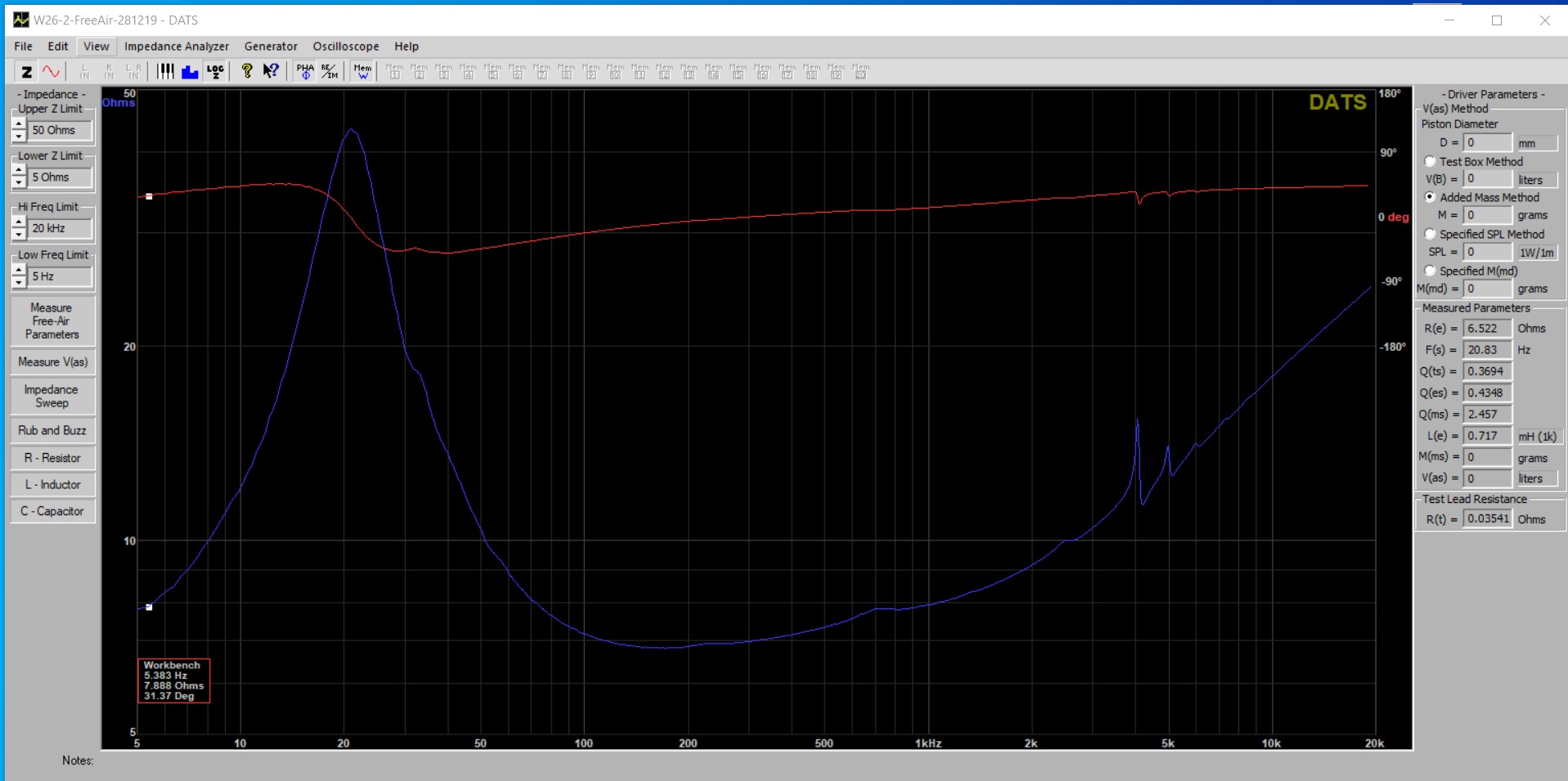The height and width of the screenshot is (781, 1568).
Task: Click the SPL 1W/1m input field
Action: click(x=1487, y=252)
